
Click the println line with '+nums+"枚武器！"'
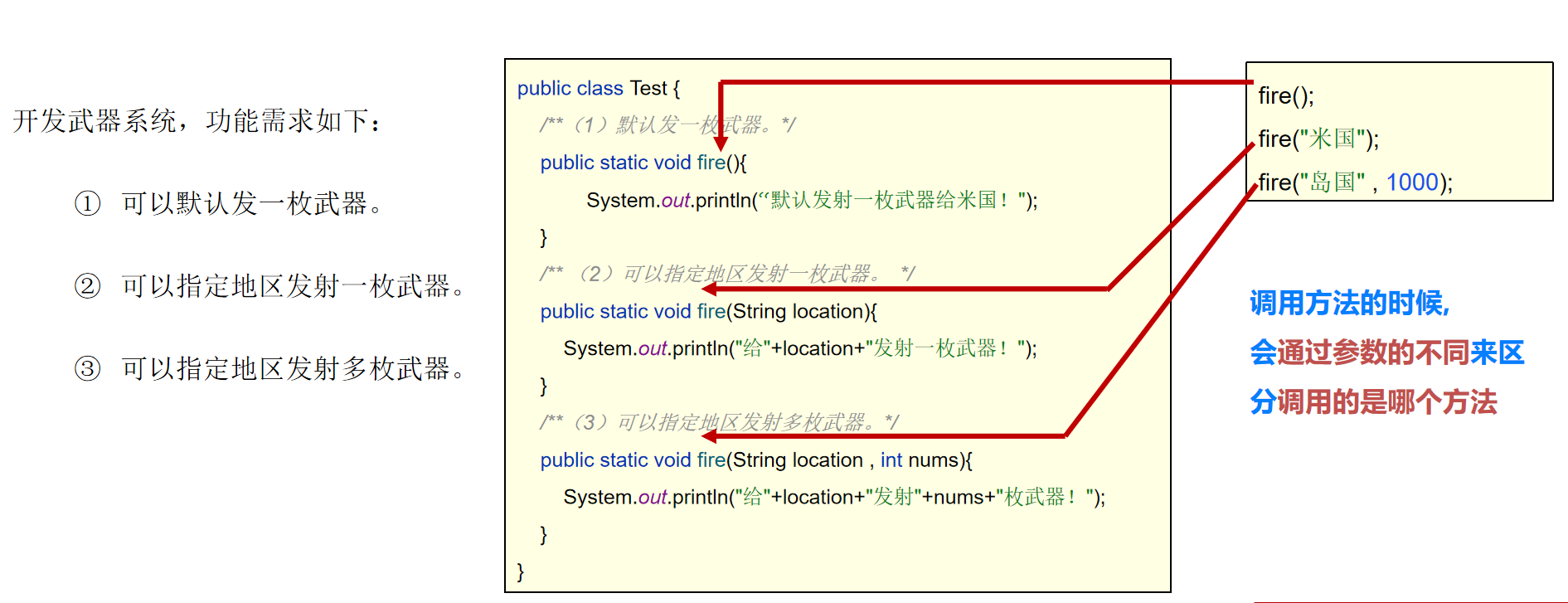coord(834,497)
